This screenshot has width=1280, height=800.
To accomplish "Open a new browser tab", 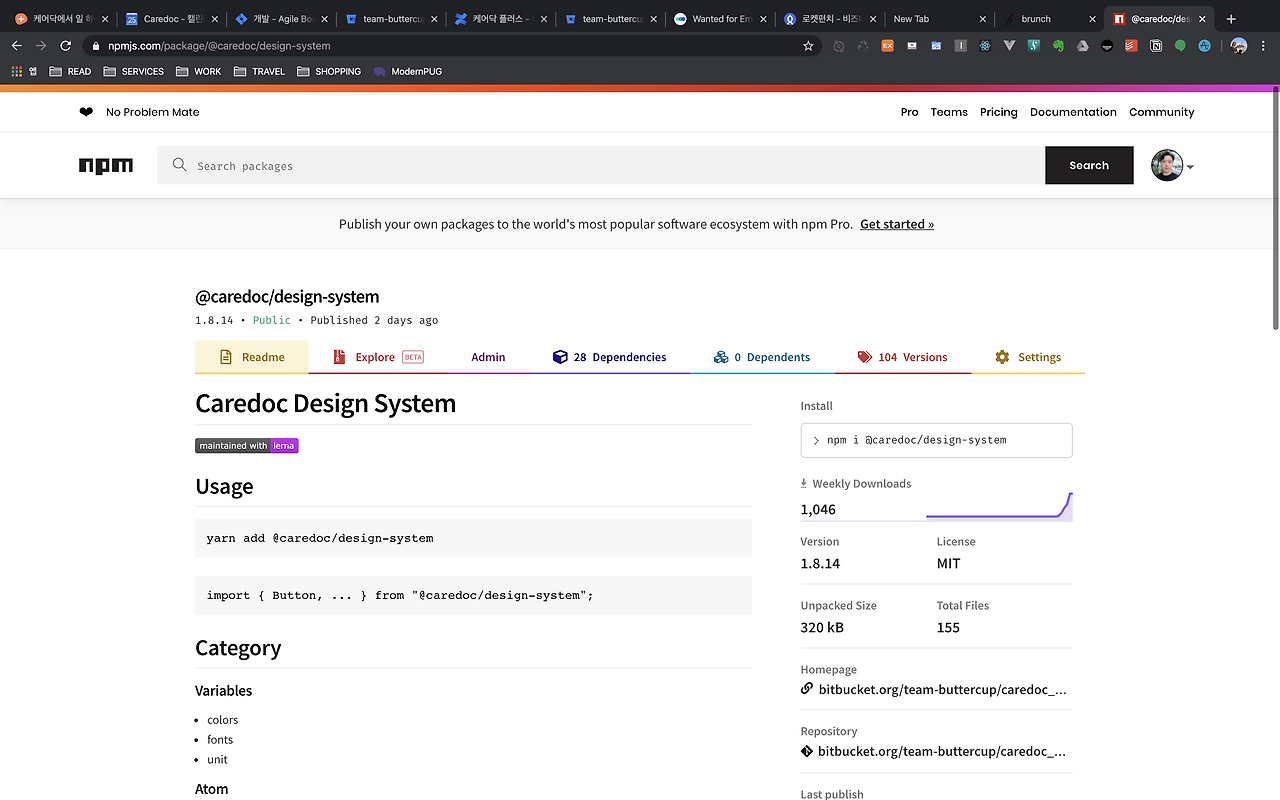I will pyautogui.click(x=1231, y=19).
